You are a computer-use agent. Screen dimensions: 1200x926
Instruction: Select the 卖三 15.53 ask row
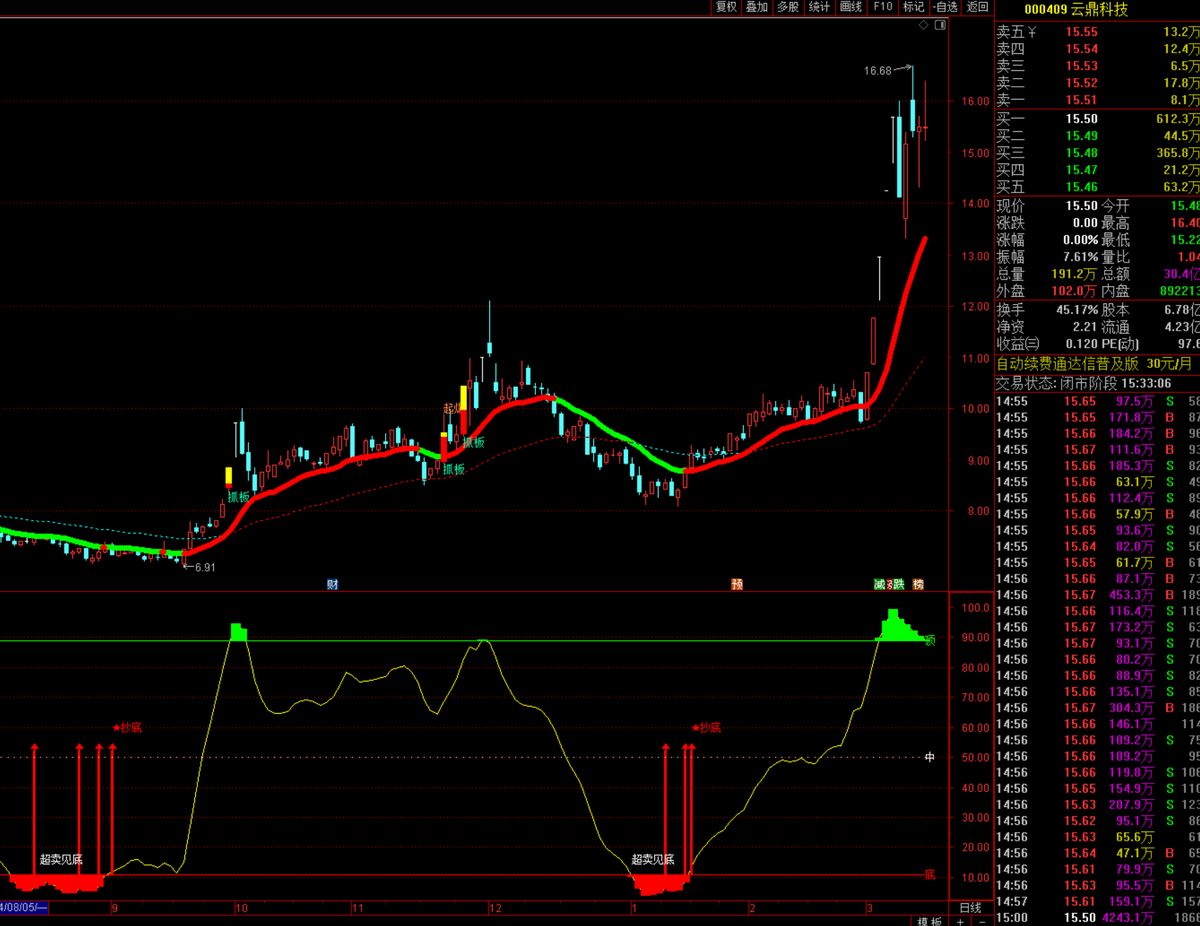pos(1097,66)
